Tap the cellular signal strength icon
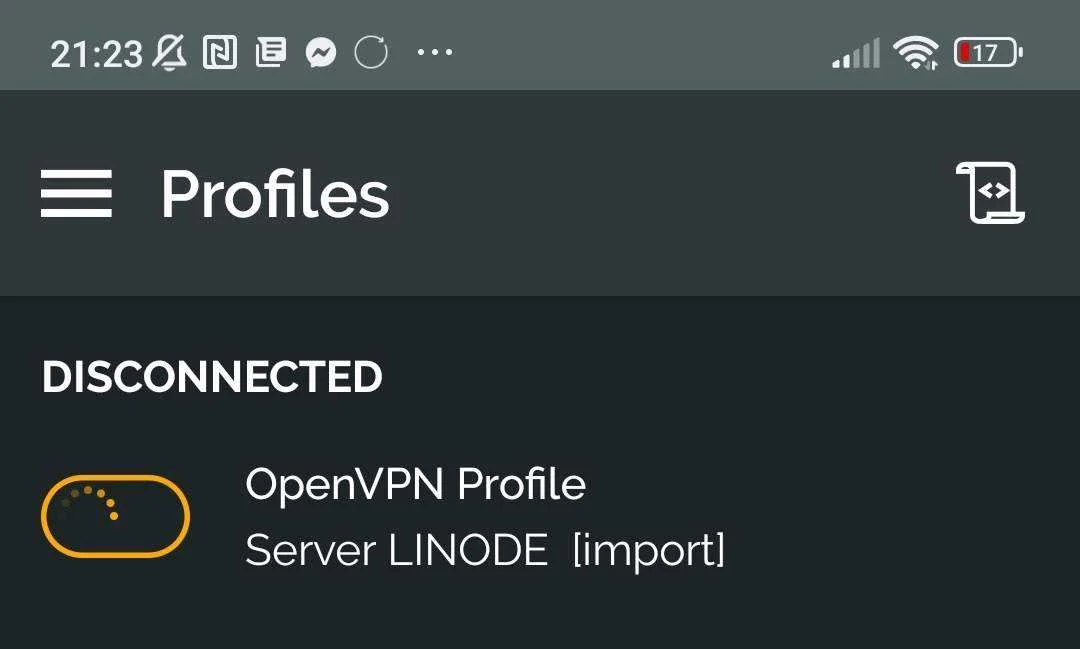1080x649 pixels. click(x=856, y=53)
